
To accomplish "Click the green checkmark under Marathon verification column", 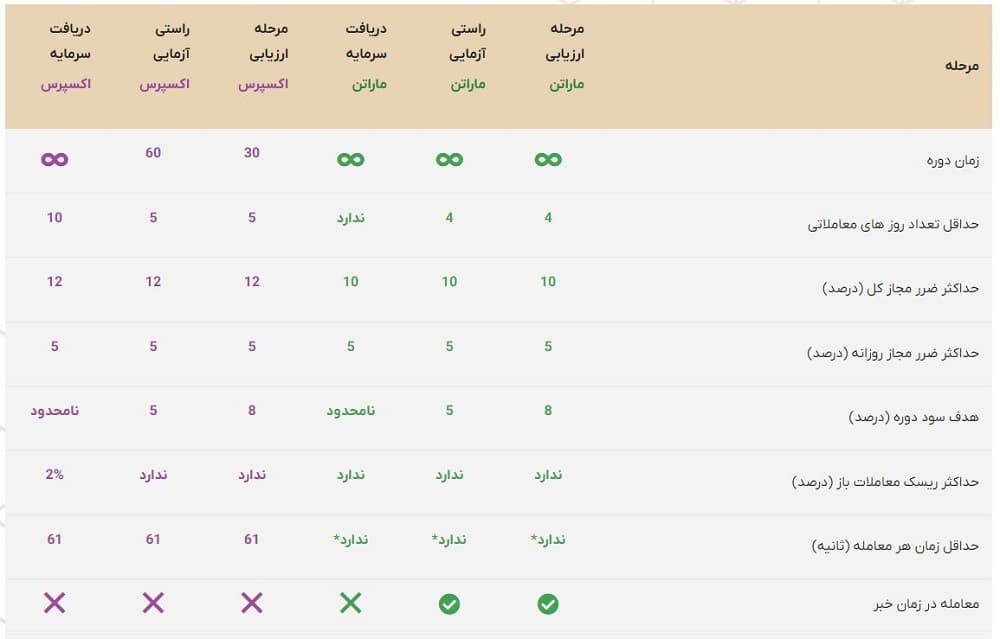I will (x=450, y=604).
